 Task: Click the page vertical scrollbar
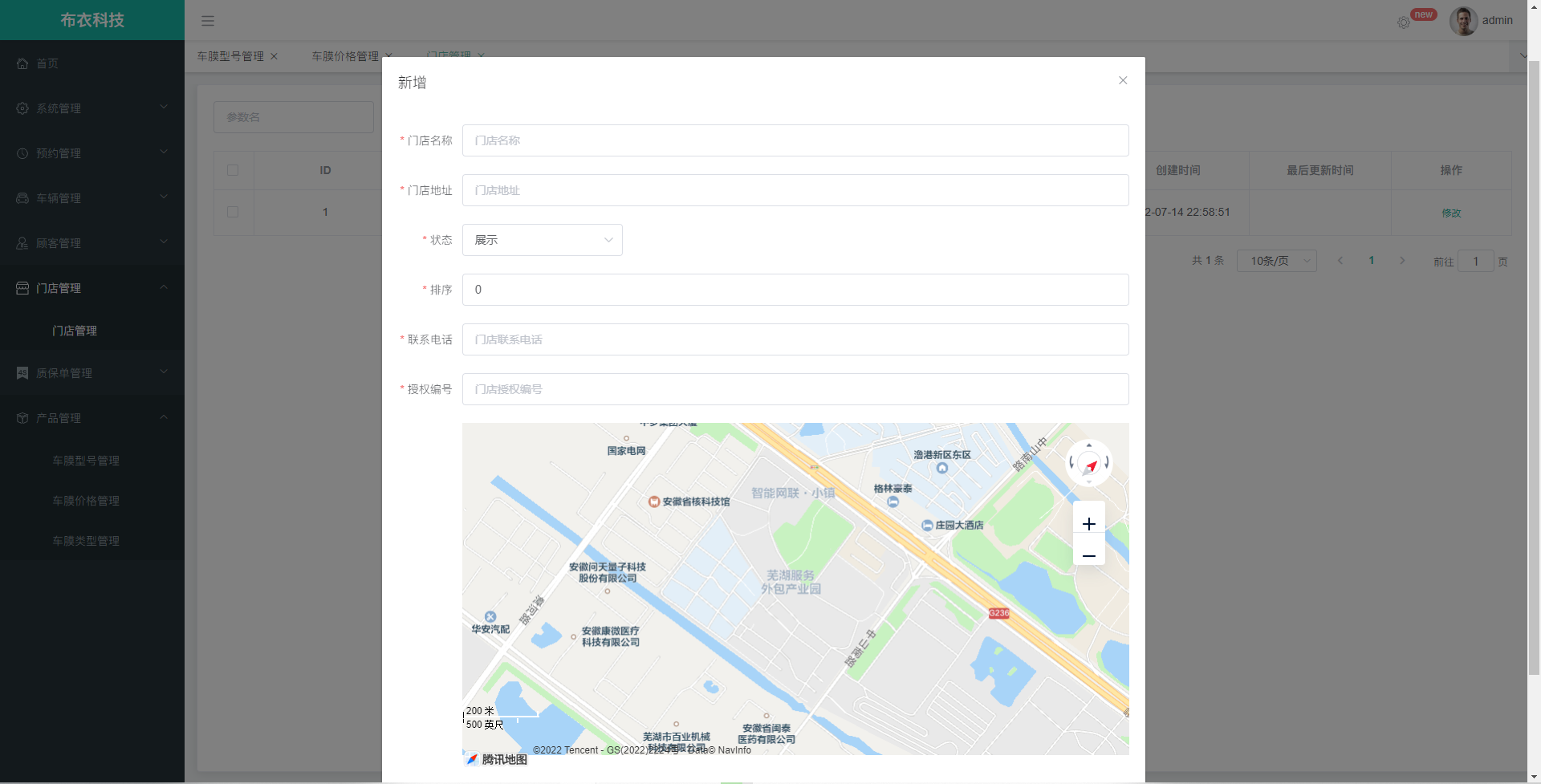point(1534,368)
